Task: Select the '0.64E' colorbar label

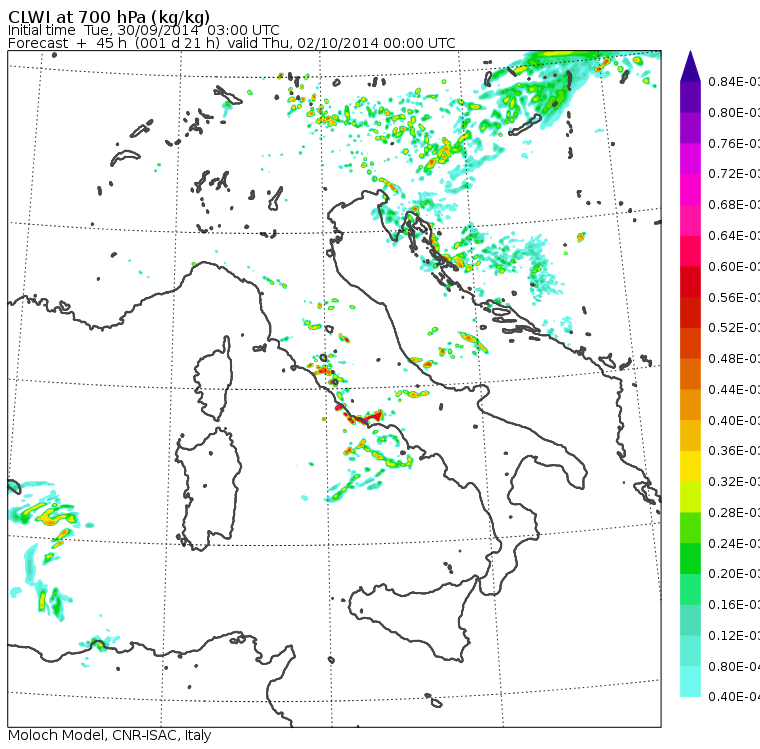Action: click(734, 236)
